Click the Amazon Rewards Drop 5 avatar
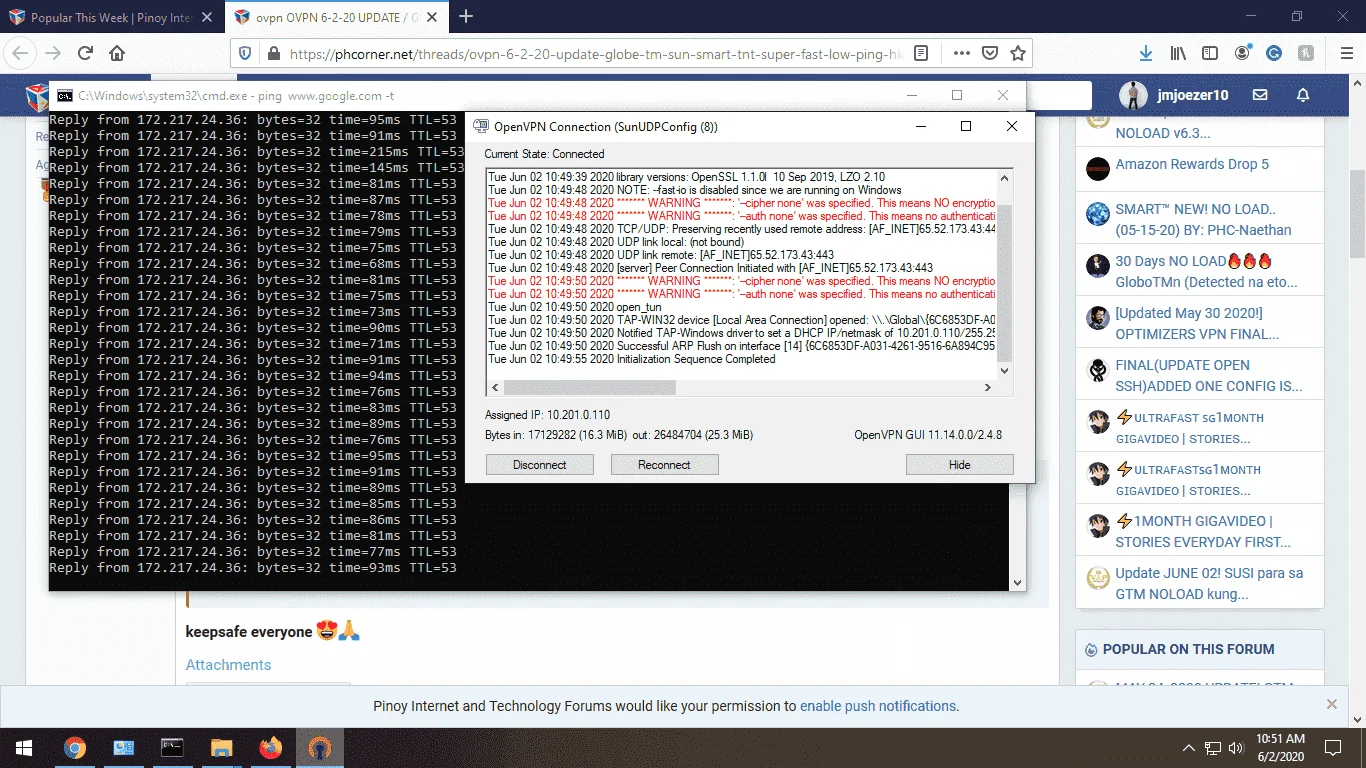Viewport: 1366px width, 768px height. click(x=1098, y=168)
